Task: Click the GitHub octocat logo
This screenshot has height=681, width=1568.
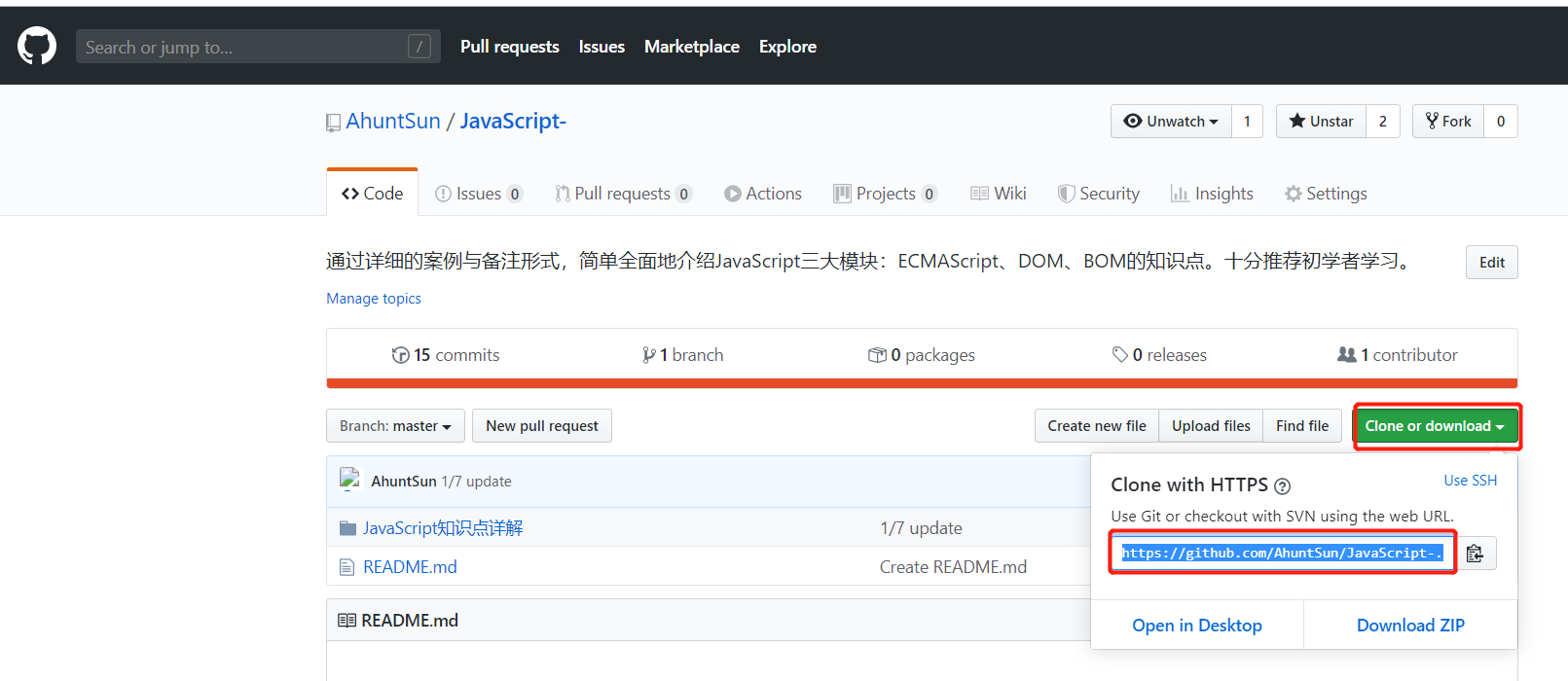Action: click(37, 46)
